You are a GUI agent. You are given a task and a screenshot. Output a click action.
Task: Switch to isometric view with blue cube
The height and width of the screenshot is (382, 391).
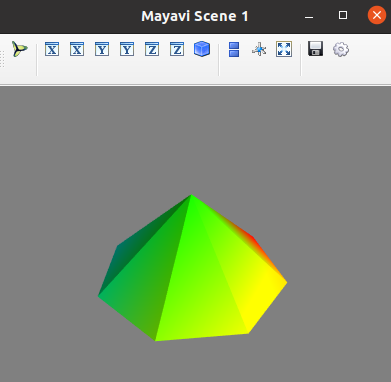pyautogui.click(x=202, y=49)
